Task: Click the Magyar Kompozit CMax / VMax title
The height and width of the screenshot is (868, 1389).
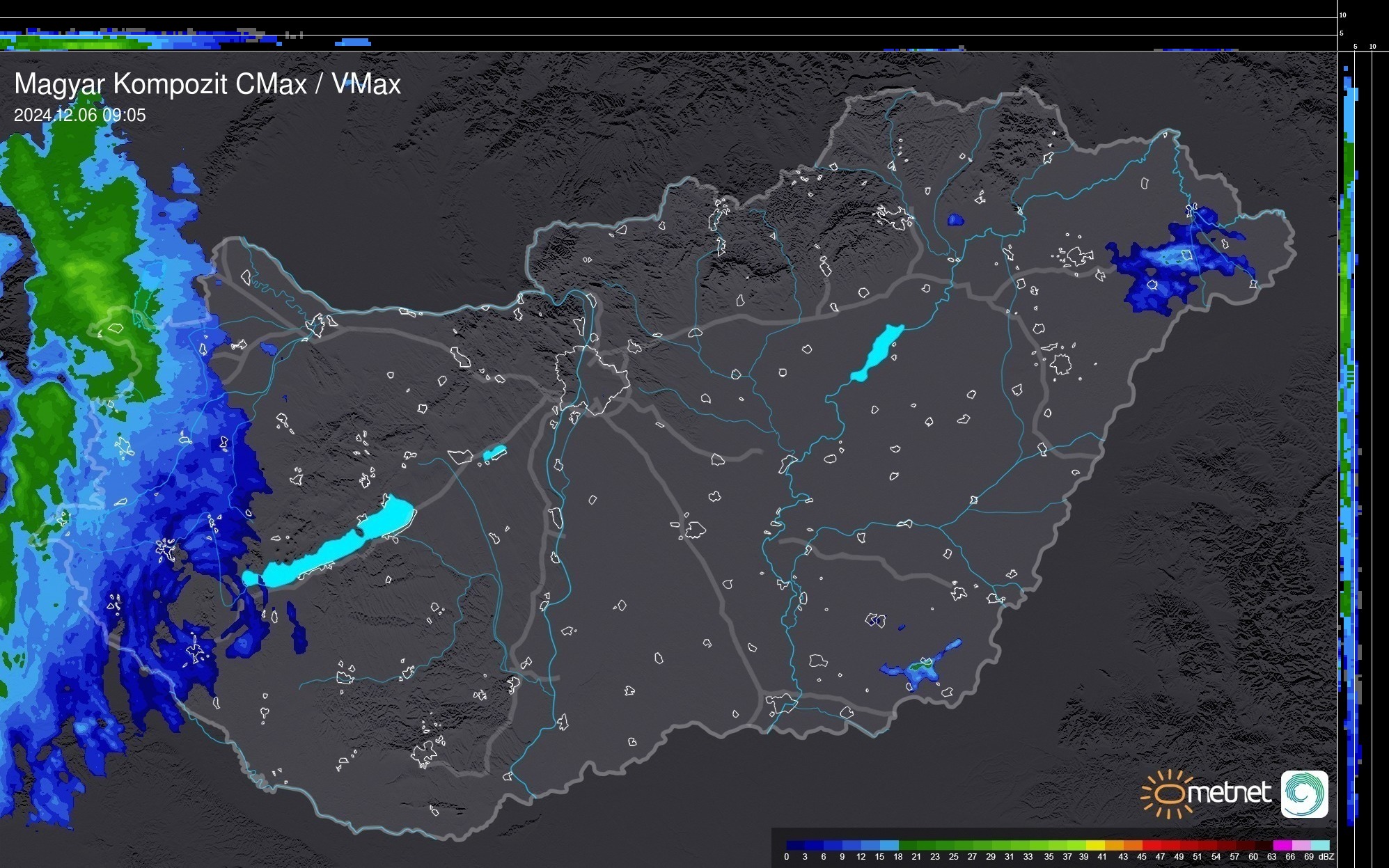Action: (207, 84)
